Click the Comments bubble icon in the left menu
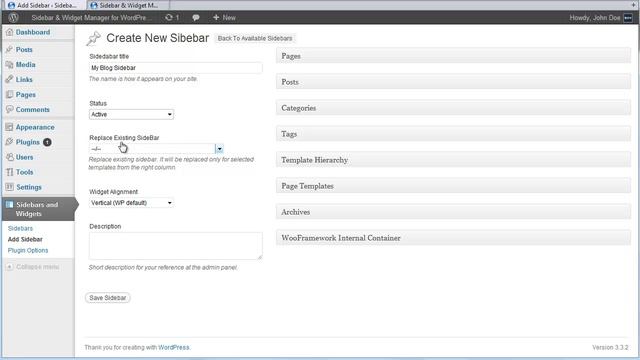Viewport: 640px width, 360px height. tap(9, 109)
